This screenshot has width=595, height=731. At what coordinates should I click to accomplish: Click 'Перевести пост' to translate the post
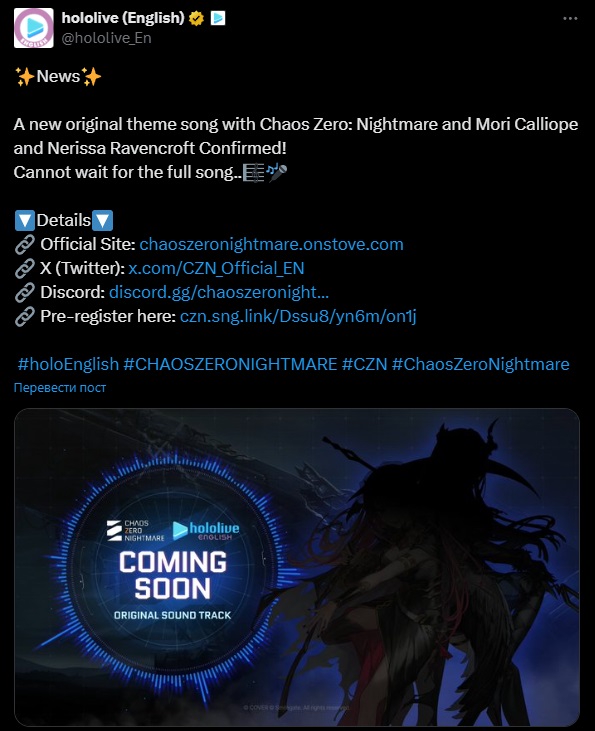pyautogui.click(x=60, y=387)
